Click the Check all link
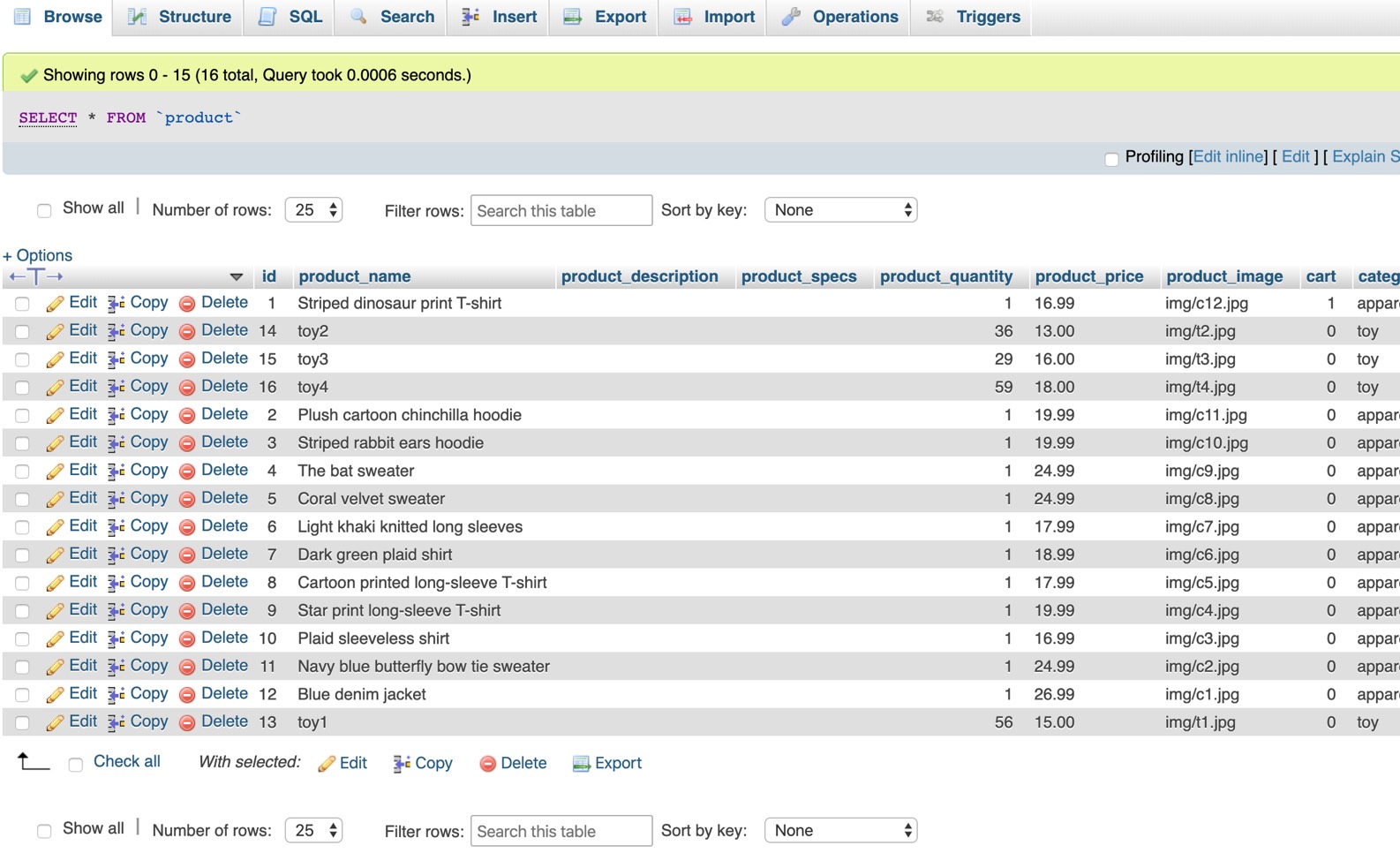The image size is (1400, 853). (126, 761)
